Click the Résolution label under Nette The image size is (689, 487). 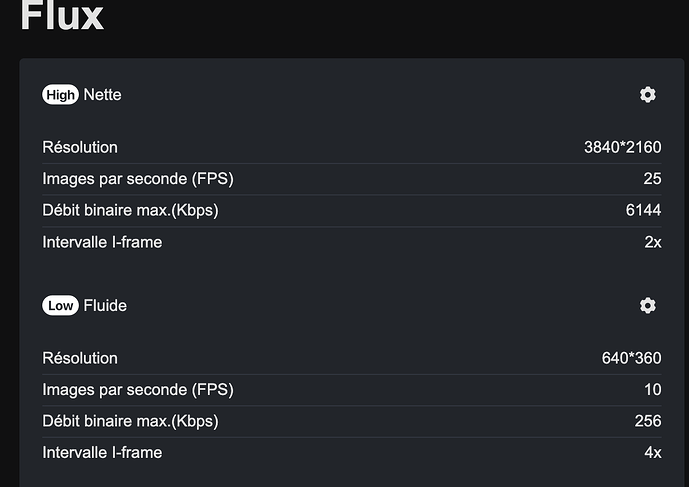(80, 148)
